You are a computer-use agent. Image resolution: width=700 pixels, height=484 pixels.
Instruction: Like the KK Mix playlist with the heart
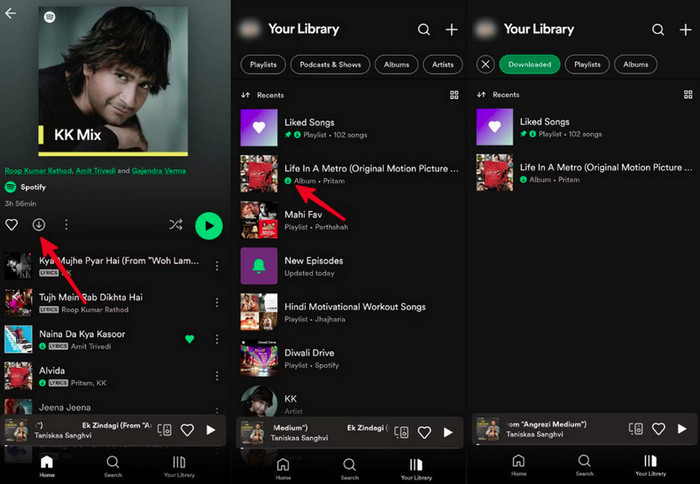(12, 225)
